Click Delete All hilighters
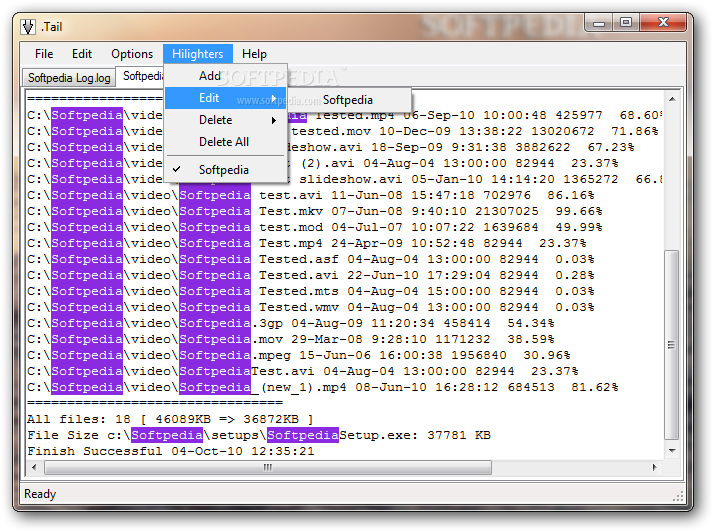Viewport: 714px width, 532px height. (225, 142)
